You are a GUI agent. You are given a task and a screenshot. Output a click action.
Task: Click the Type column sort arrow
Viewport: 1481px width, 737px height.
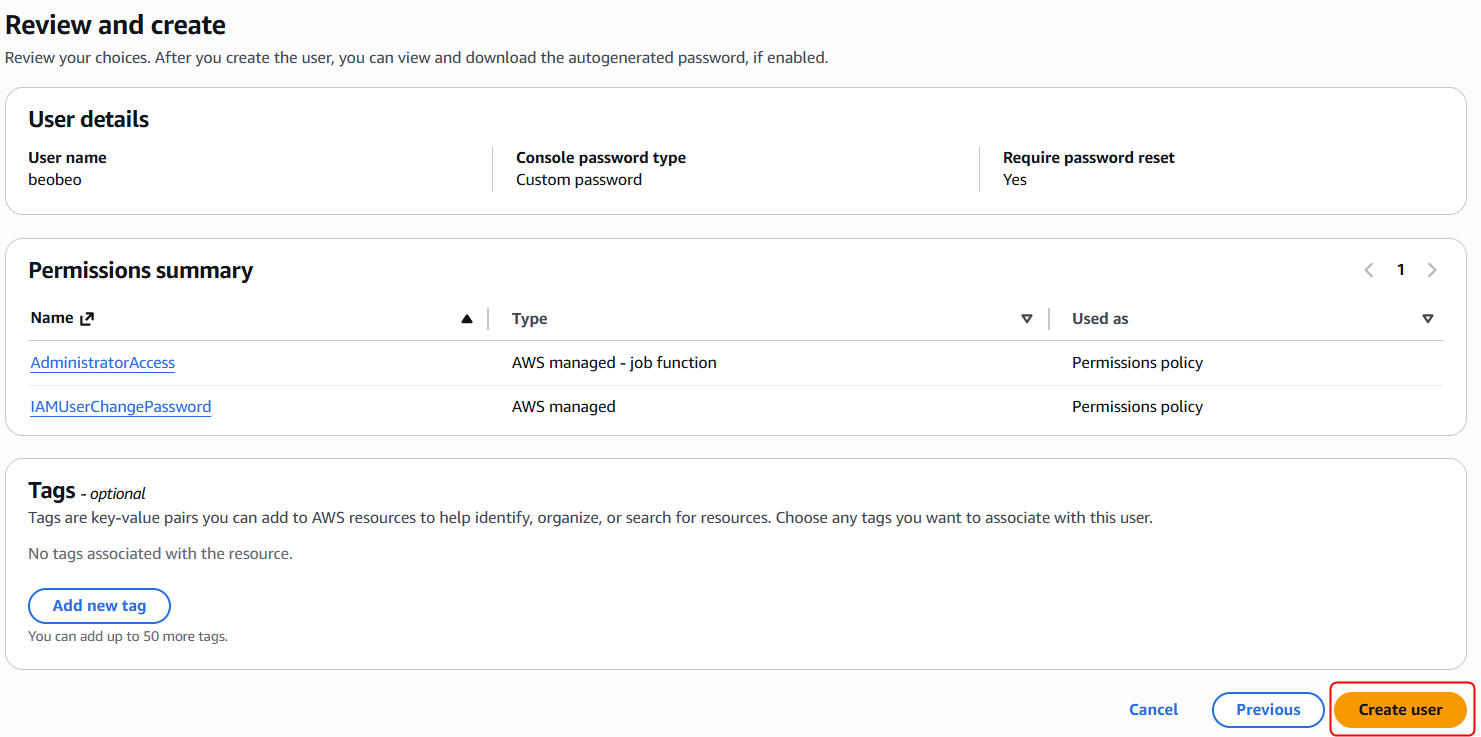[x=1026, y=319]
